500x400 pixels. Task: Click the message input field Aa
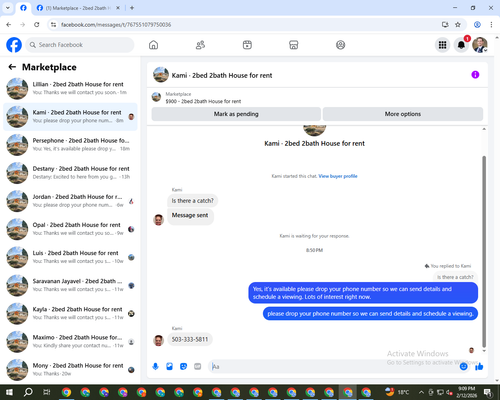tap(333, 367)
